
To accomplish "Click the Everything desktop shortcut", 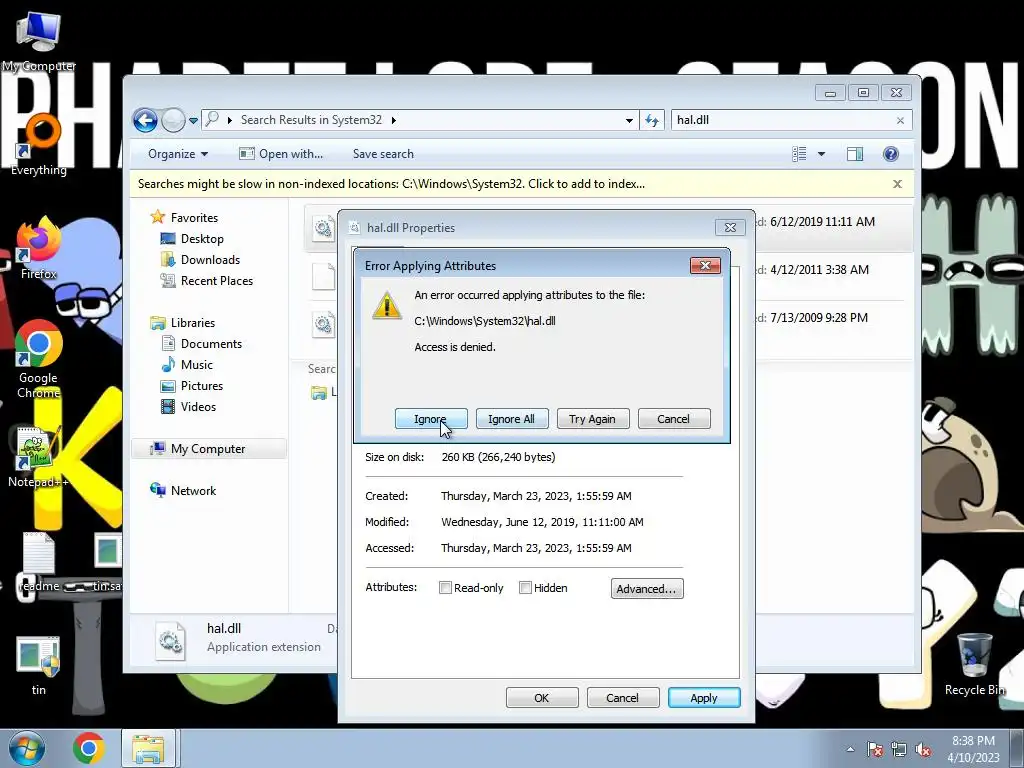I will click(x=39, y=145).
